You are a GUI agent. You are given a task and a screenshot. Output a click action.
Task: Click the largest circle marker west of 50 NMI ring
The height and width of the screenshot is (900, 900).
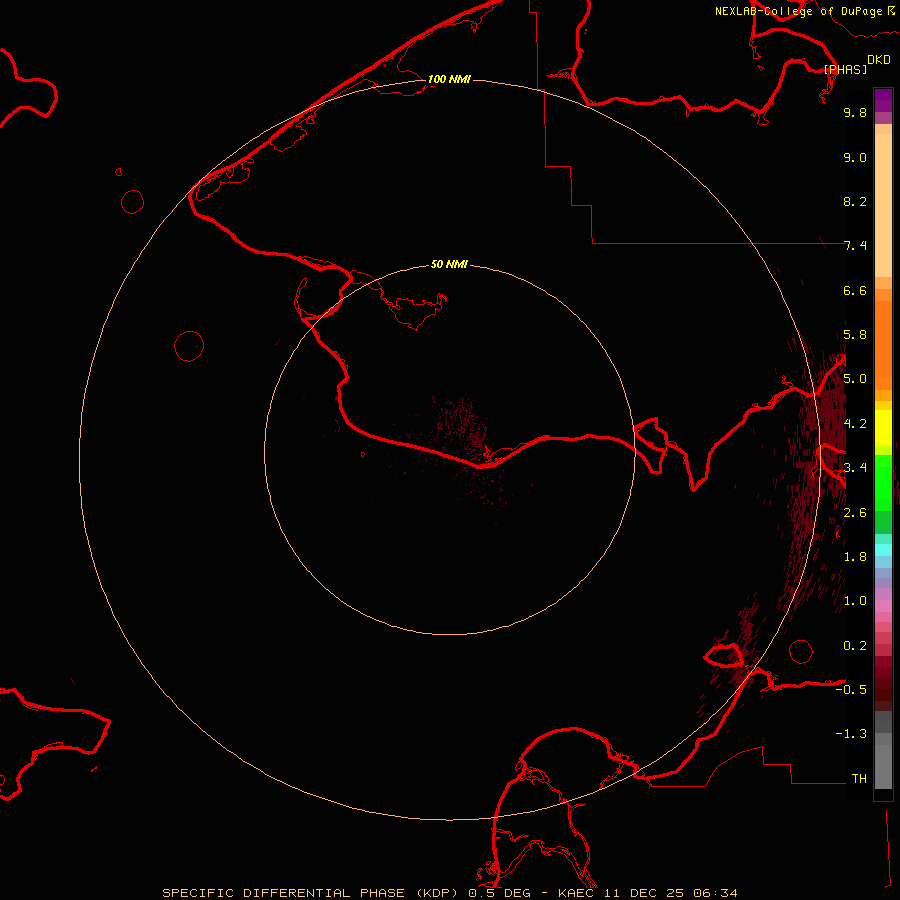pos(189,346)
